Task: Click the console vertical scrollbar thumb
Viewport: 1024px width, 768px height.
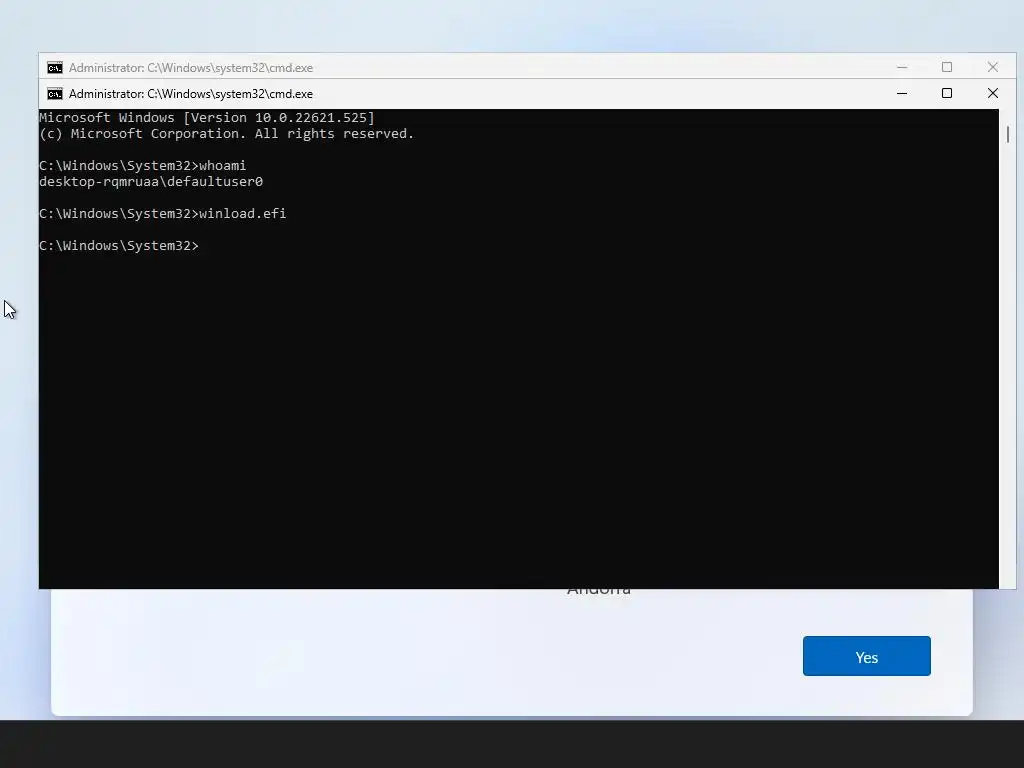Action: tap(1008, 134)
